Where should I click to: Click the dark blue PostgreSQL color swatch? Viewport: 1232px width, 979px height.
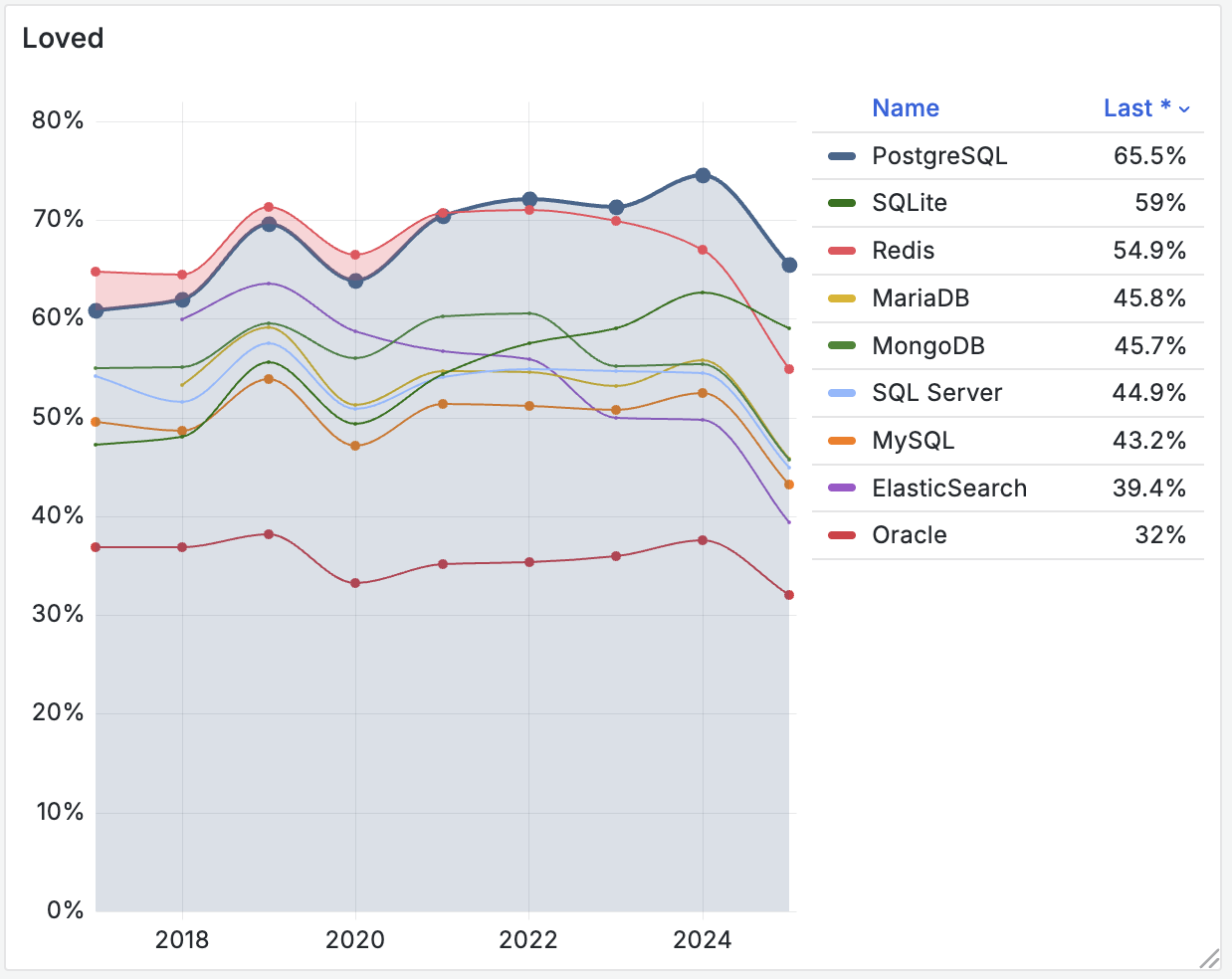[x=841, y=156]
